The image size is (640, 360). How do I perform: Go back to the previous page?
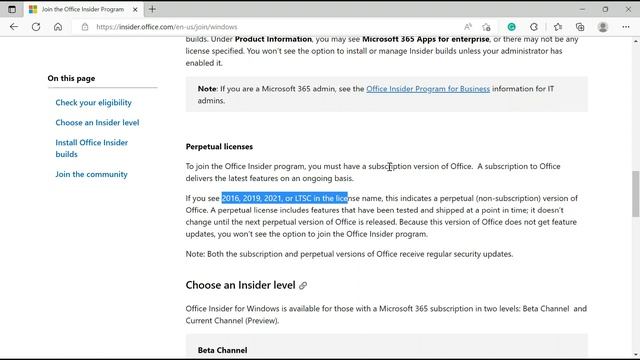pos(14,27)
